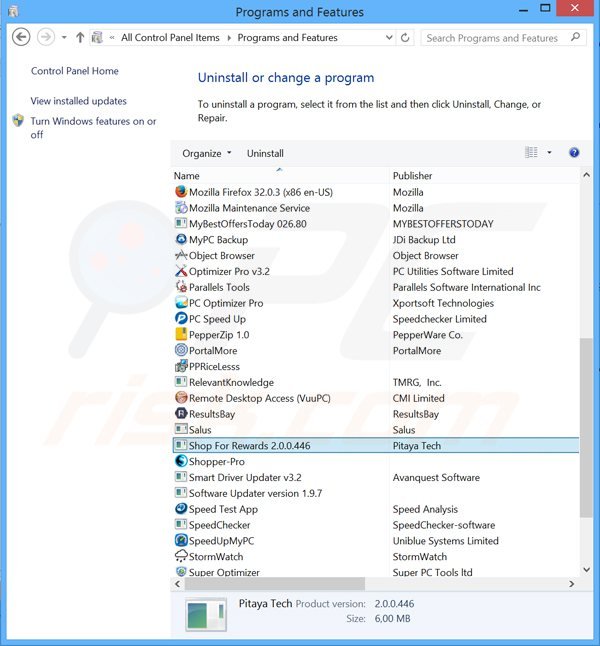Image resolution: width=600 pixels, height=646 pixels.
Task: Click the scroll down arrow of list
Action: pyautogui.click(x=586, y=570)
